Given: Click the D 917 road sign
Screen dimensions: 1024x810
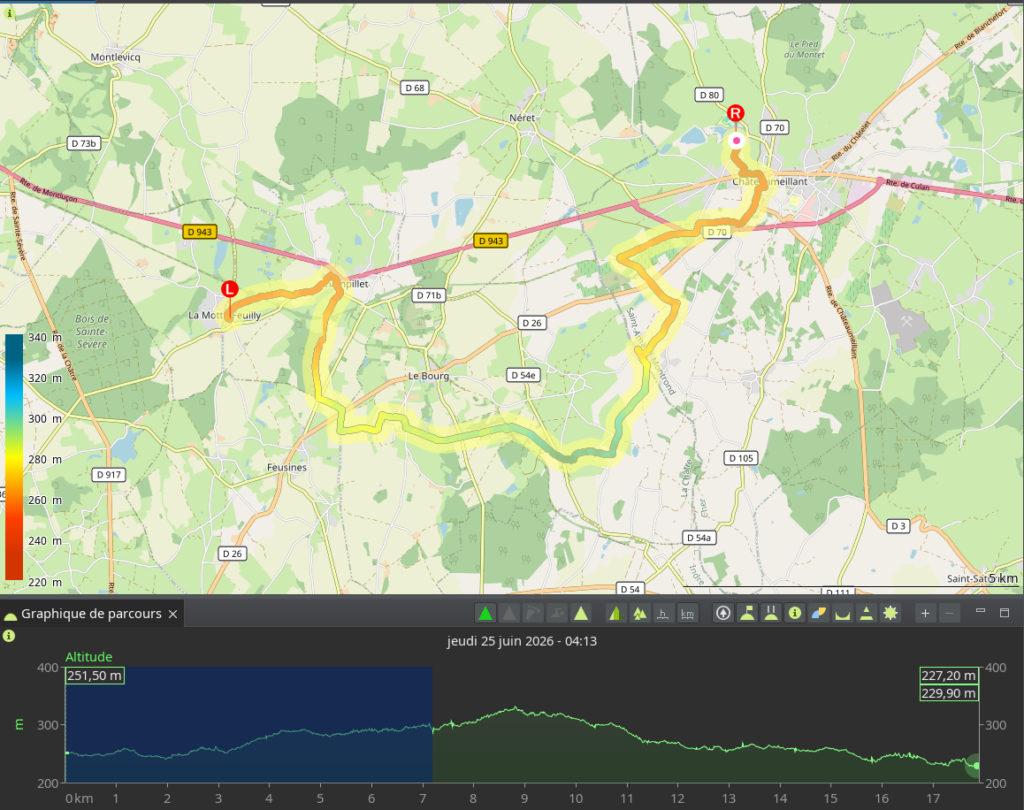Looking at the screenshot, I should [x=109, y=475].
